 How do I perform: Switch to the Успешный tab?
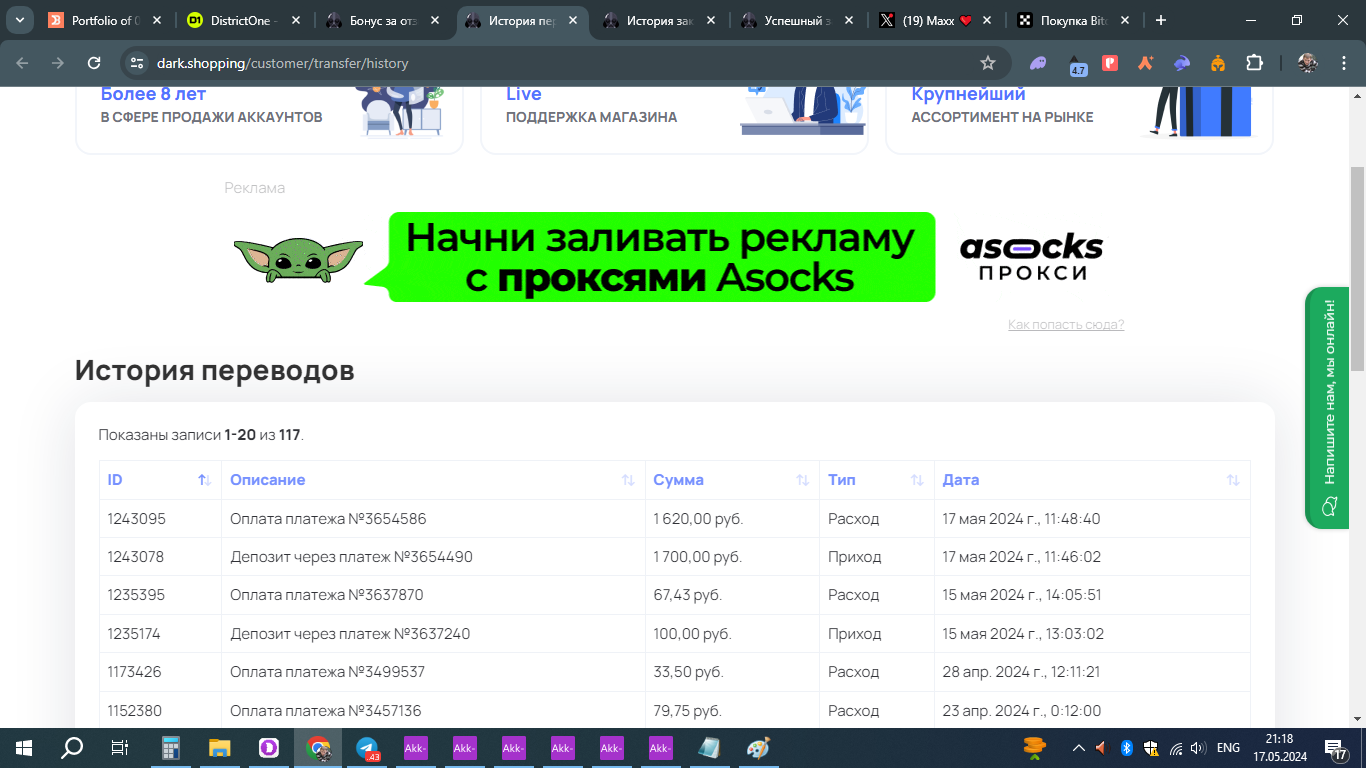[x=798, y=20]
